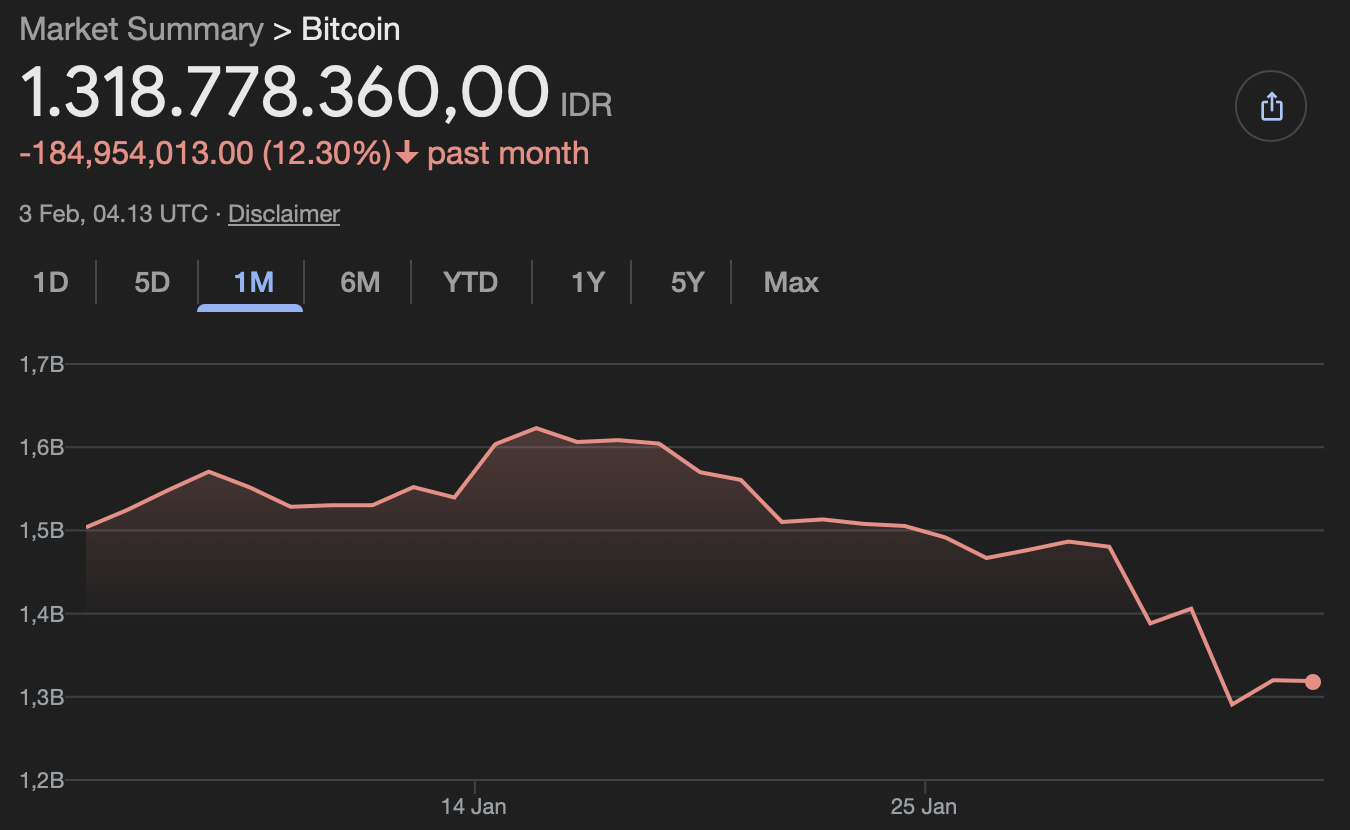This screenshot has height=830, width=1350.
Task: Show the 5Y price chart
Action: (x=687, y=283)
